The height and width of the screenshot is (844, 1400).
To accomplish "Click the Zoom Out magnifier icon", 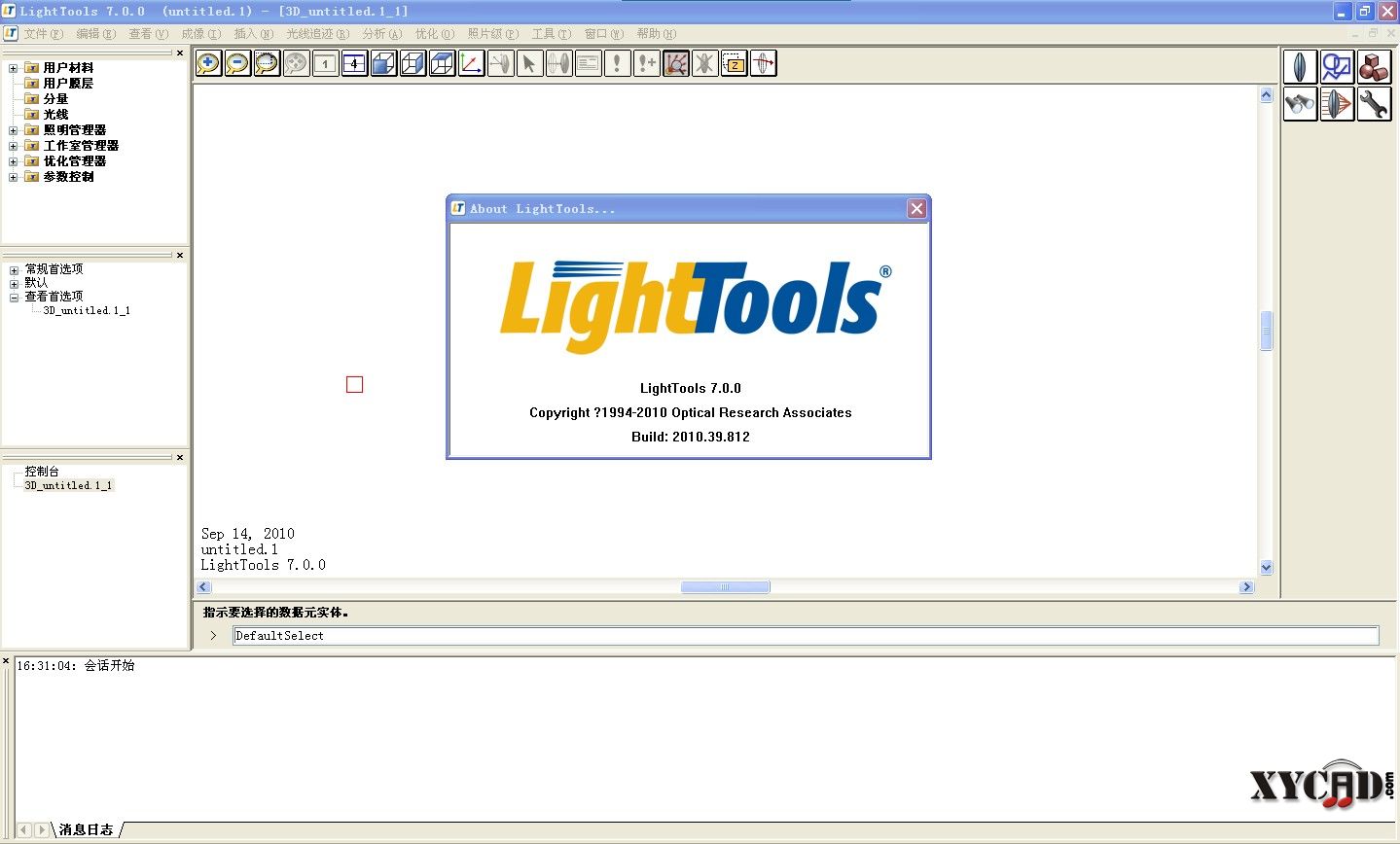I will tap(237, 64).
